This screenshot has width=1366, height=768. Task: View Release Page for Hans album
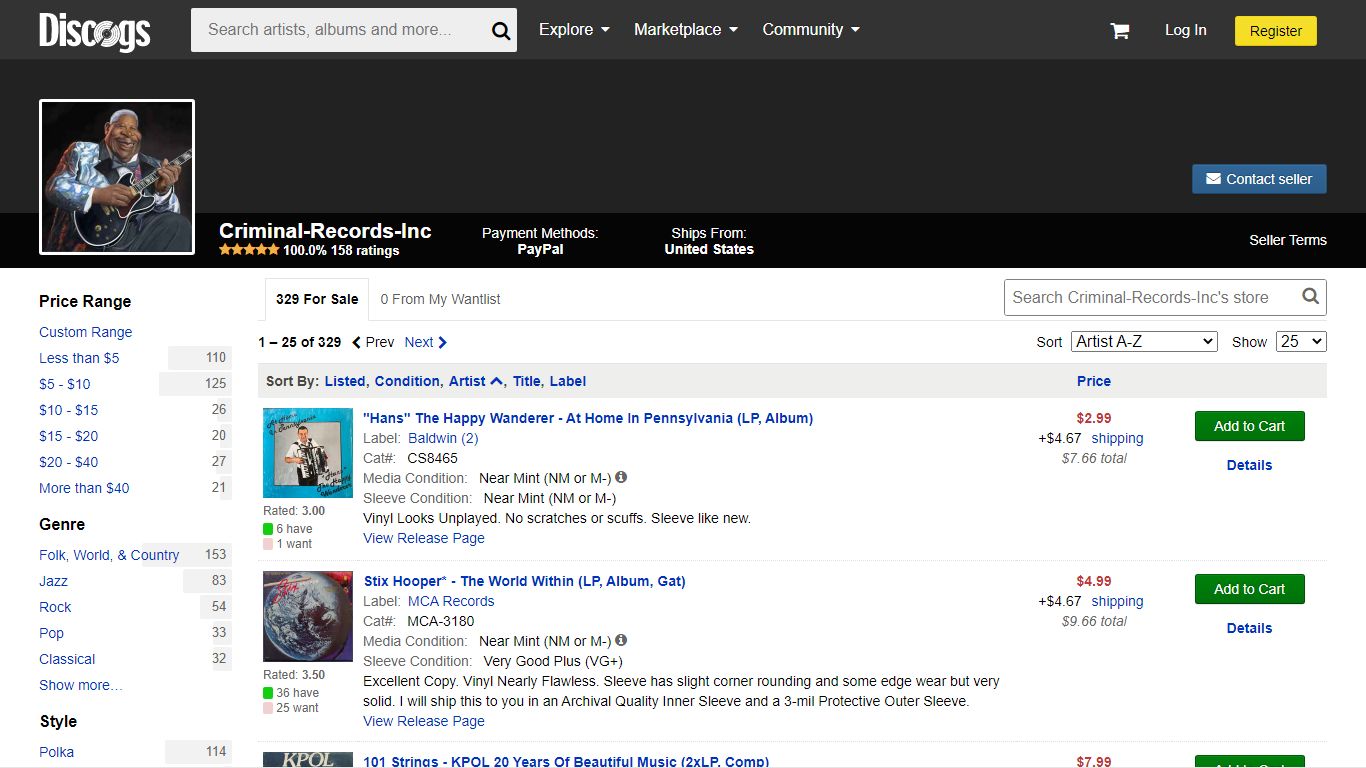point(424,538)
